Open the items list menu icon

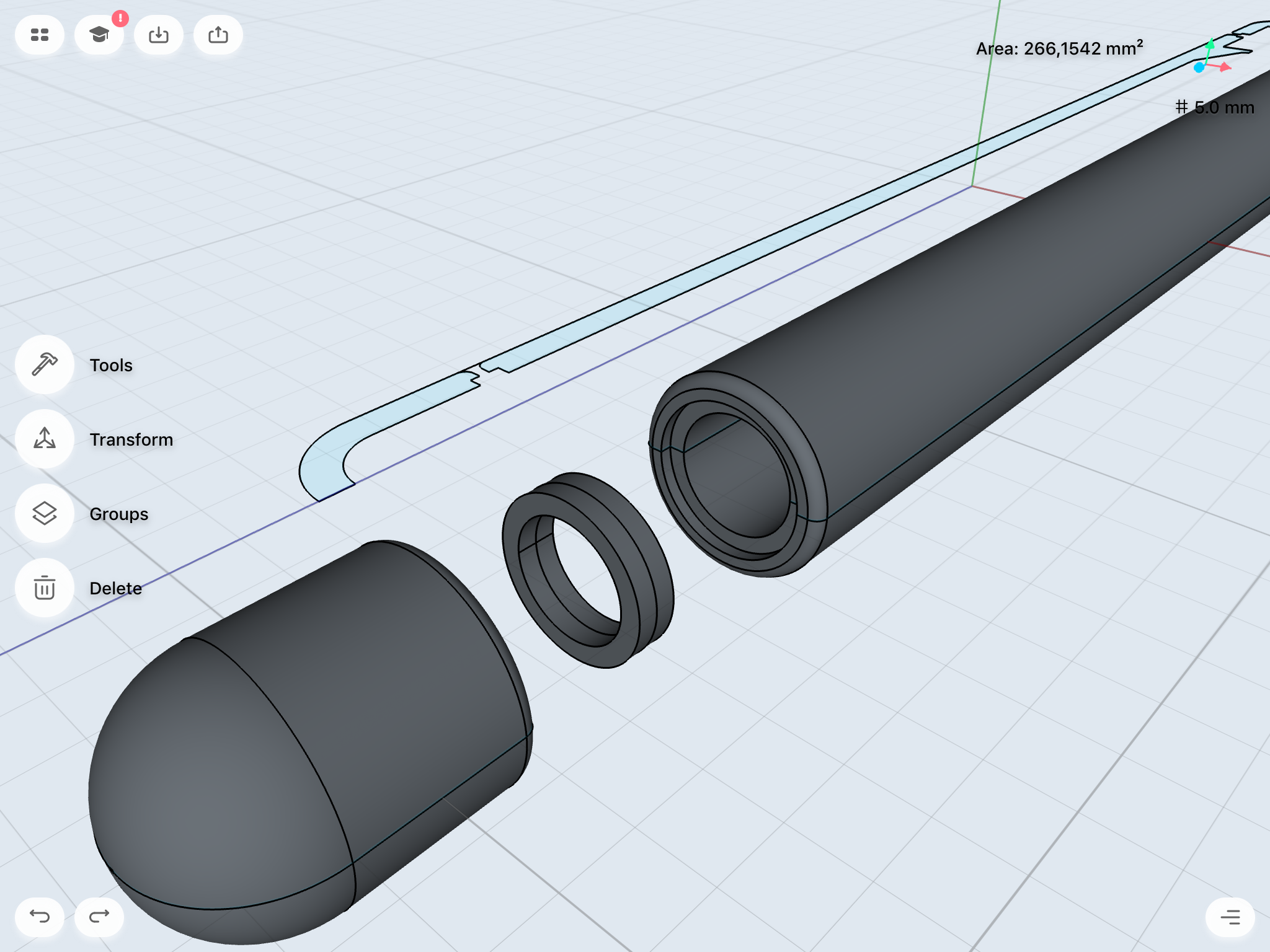[x=1230, y=916]
